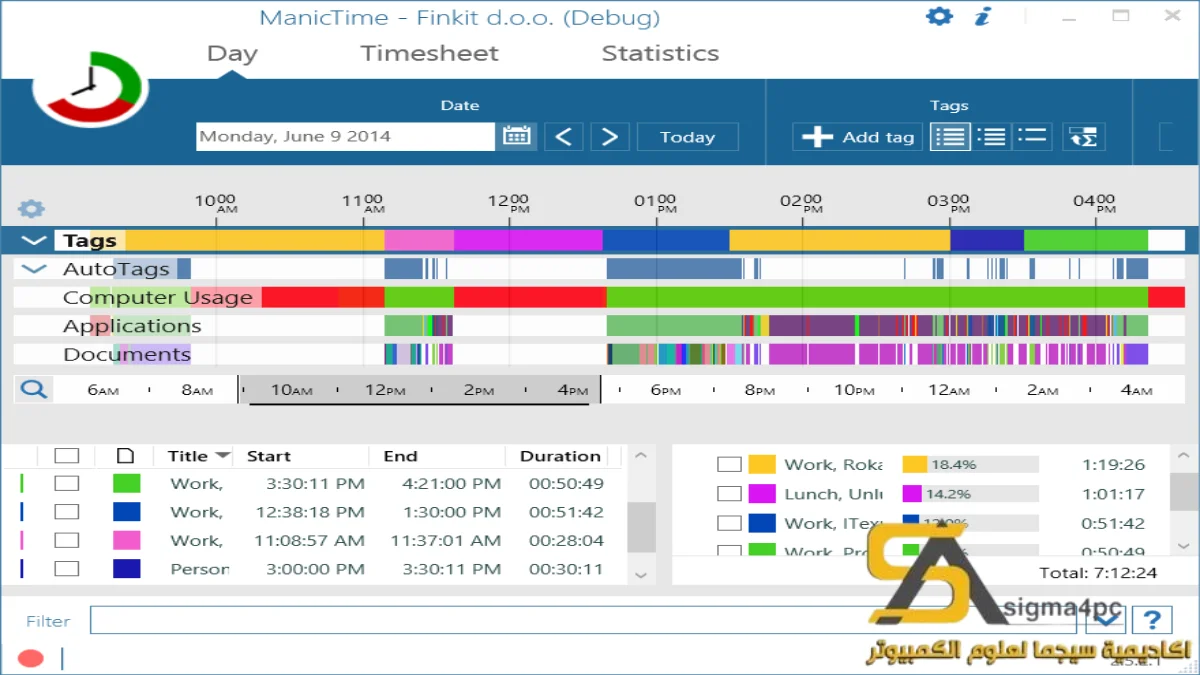Image resolution: width=1200 pixels, height=675 pixels.
Task: Switch to the Timesheet tab
Action: pyautogui.click(x=429, y=54)
